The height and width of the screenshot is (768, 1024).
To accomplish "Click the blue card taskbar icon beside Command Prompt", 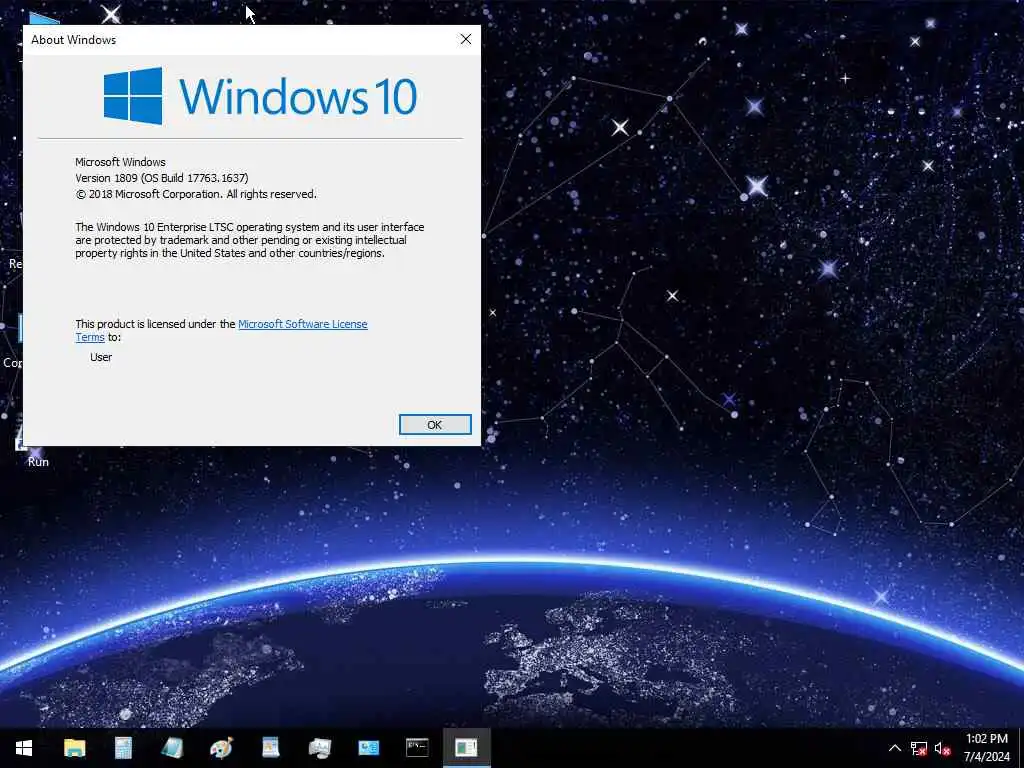I will coord(368,748).
